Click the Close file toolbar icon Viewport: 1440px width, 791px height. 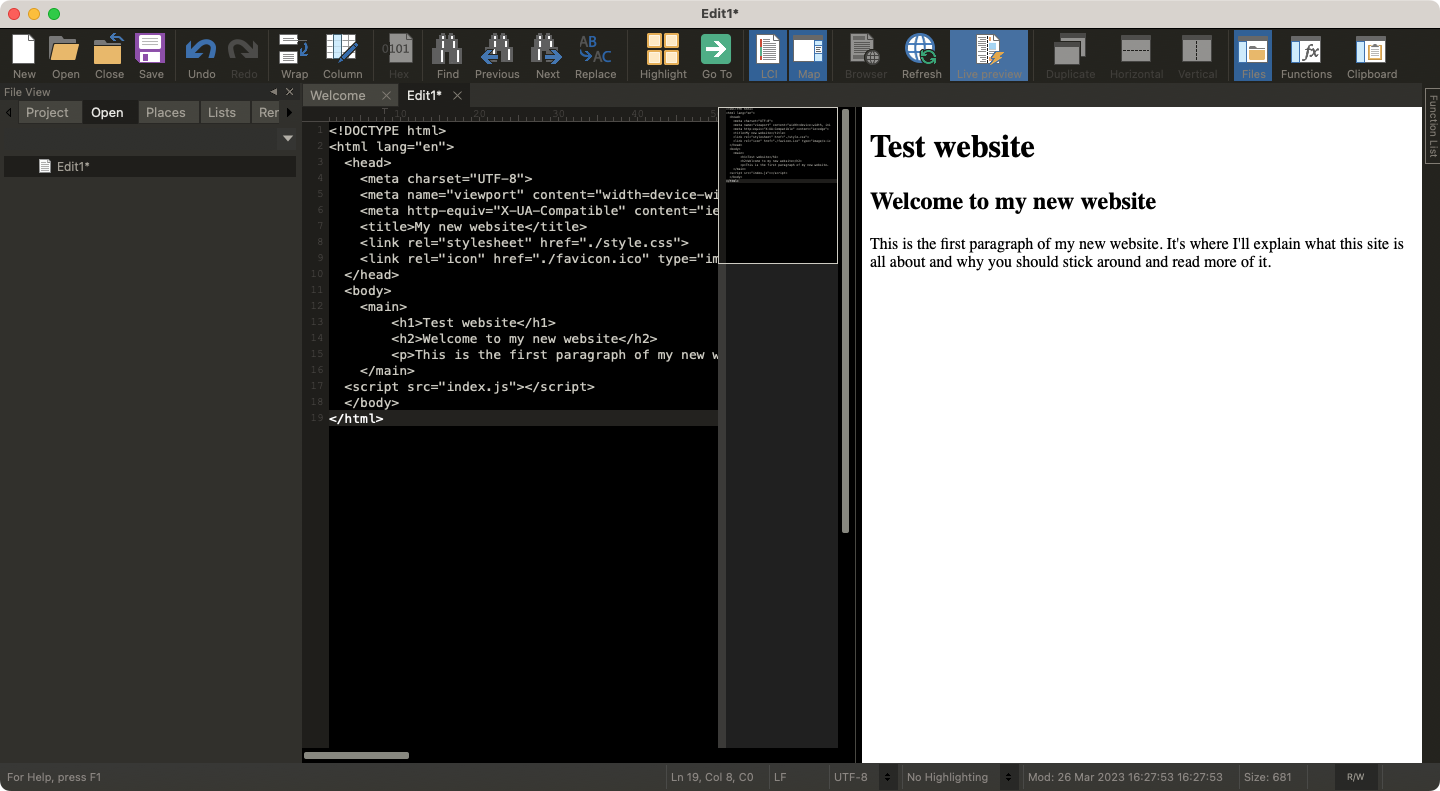[109, 56]
